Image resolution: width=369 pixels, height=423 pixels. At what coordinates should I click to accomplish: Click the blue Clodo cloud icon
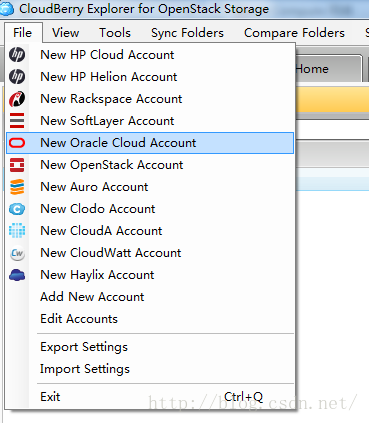pos(17,209)
